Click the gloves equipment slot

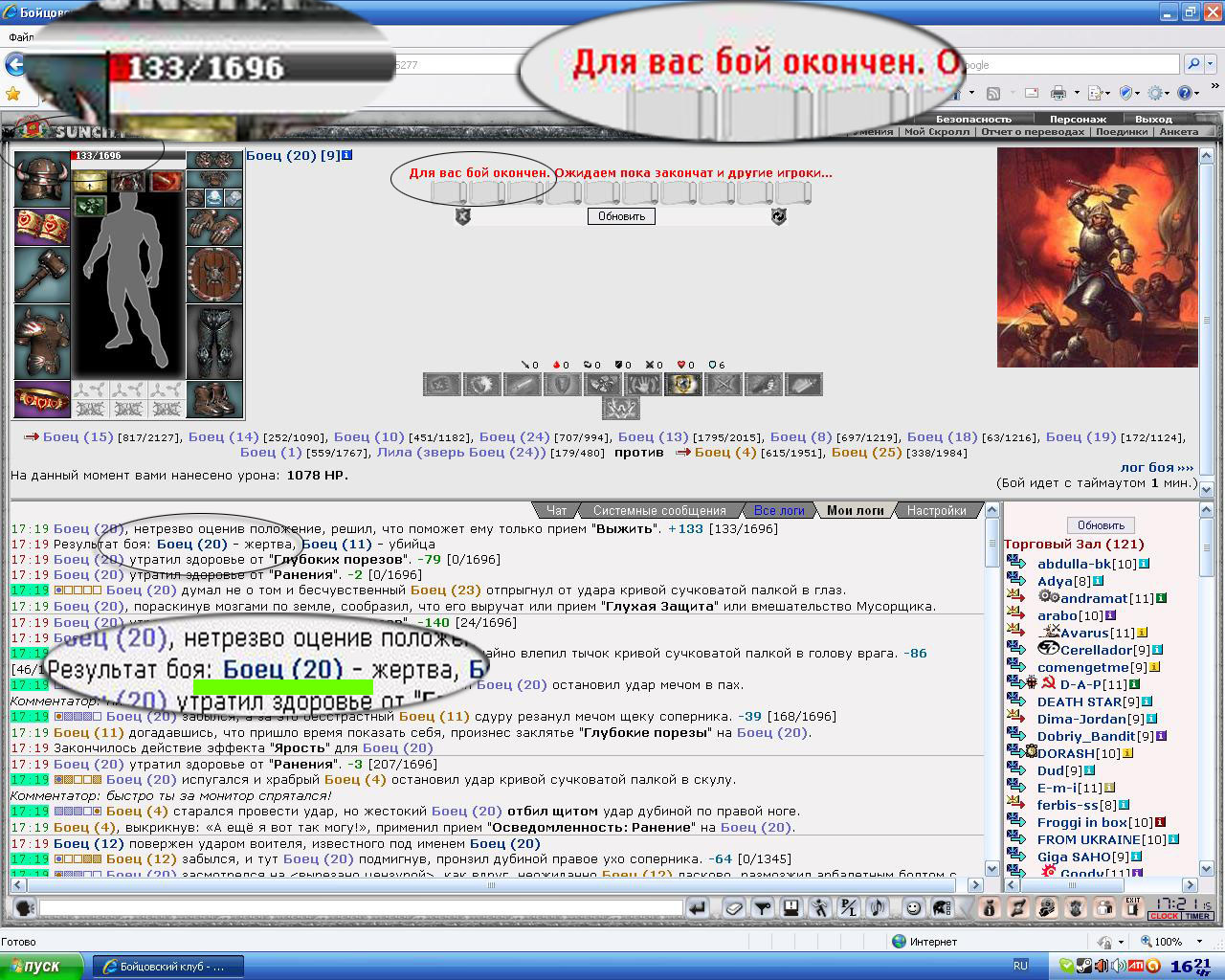[214, 228]
